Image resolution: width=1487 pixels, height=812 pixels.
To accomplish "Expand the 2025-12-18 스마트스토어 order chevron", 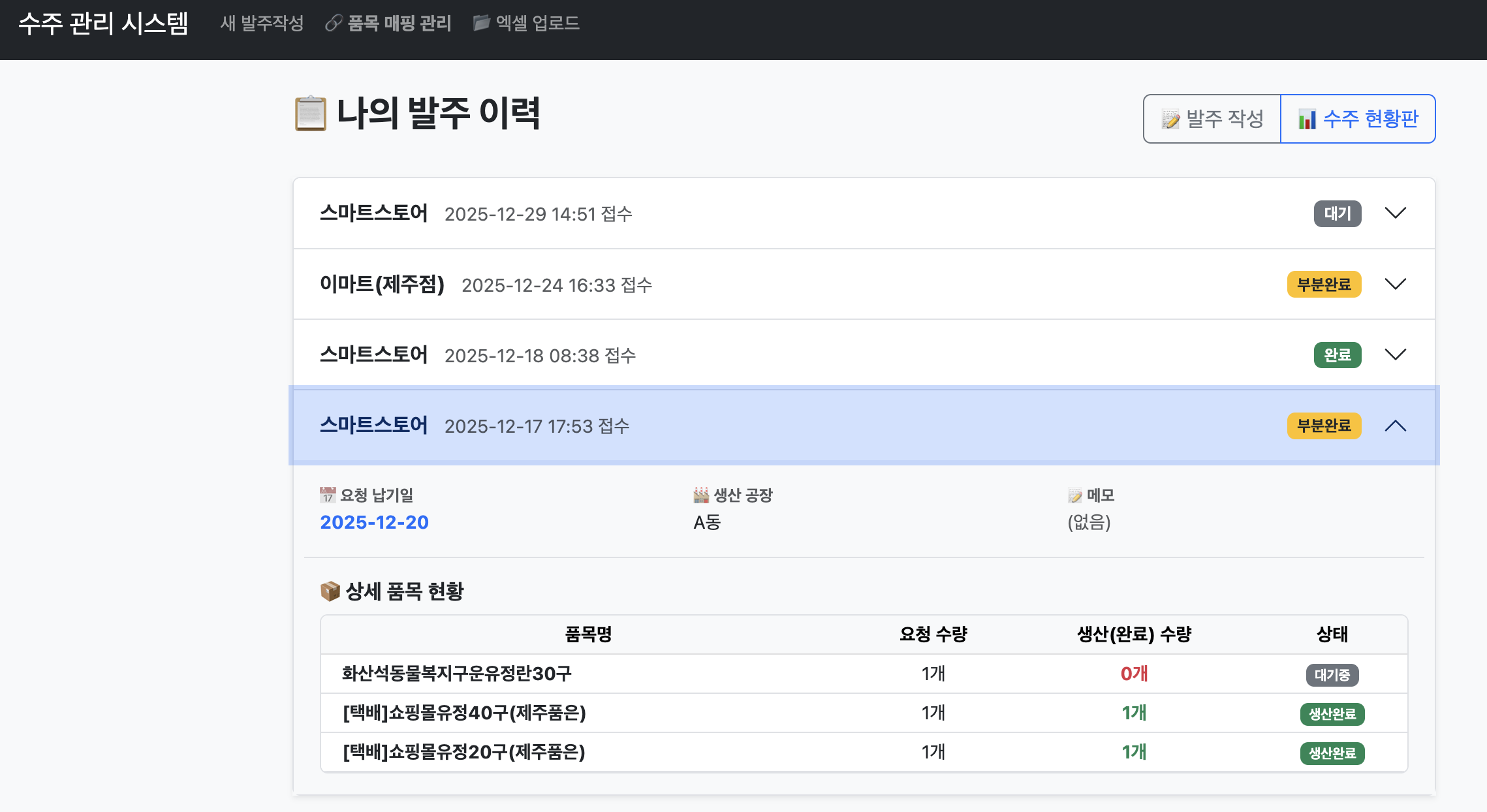I will tap(1396, 355).
